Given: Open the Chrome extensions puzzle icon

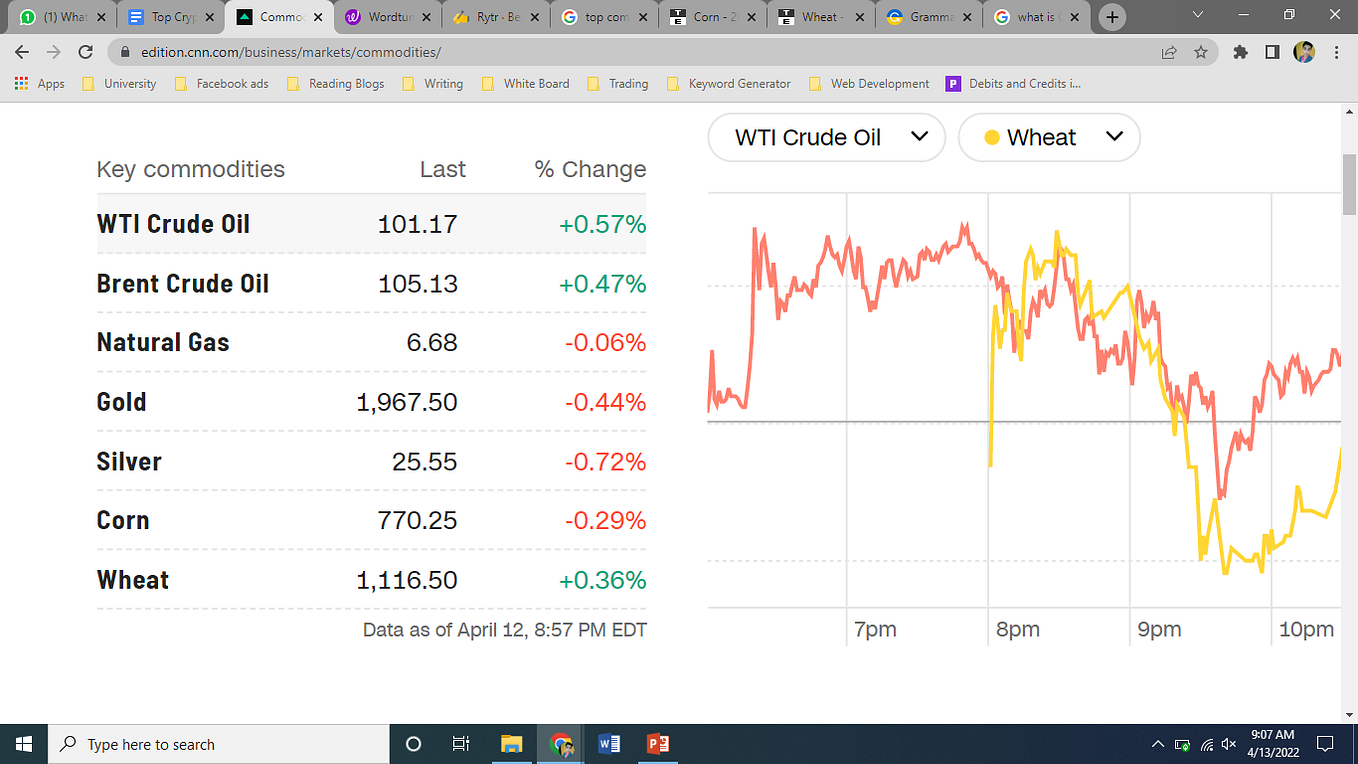Looking at the screenshot, I should tap(1241, 52).
